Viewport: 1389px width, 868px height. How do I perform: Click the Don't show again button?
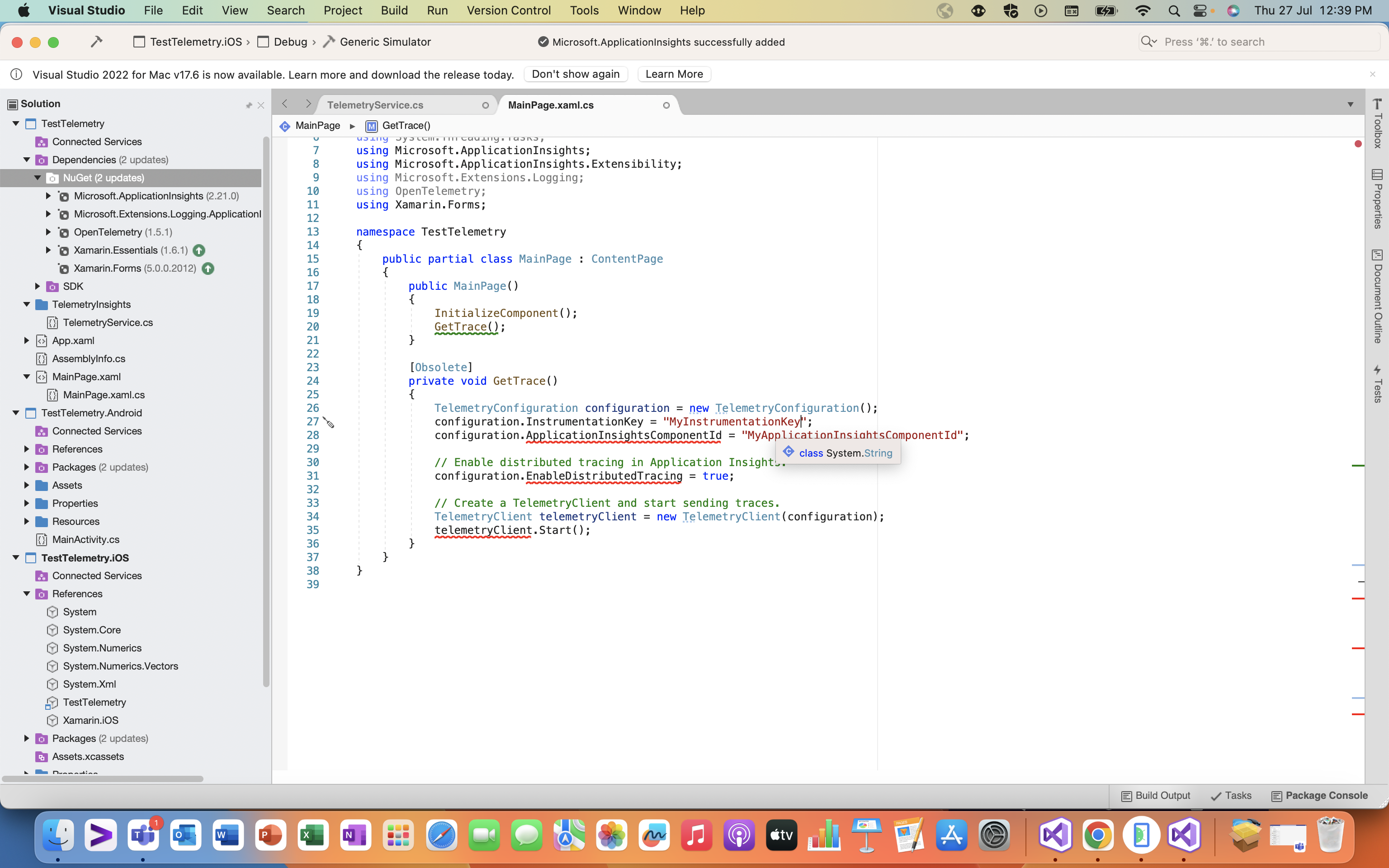click(x=575, y=74)
